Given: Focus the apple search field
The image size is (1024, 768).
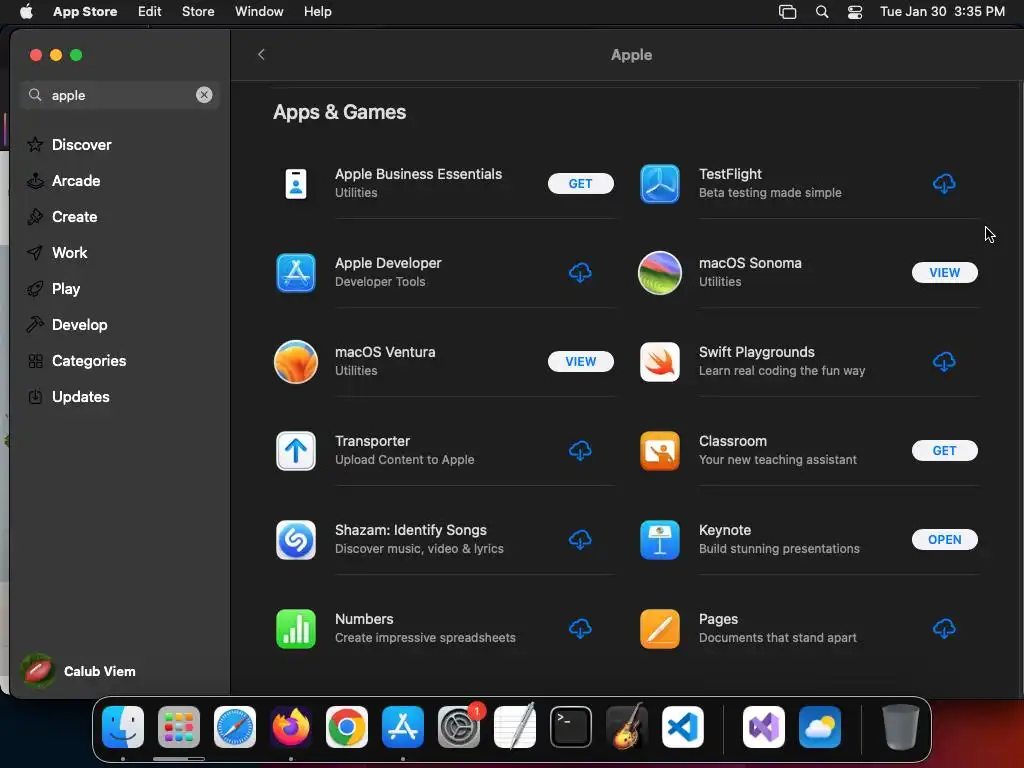Looking at the screenshot, I should [121, 95].
